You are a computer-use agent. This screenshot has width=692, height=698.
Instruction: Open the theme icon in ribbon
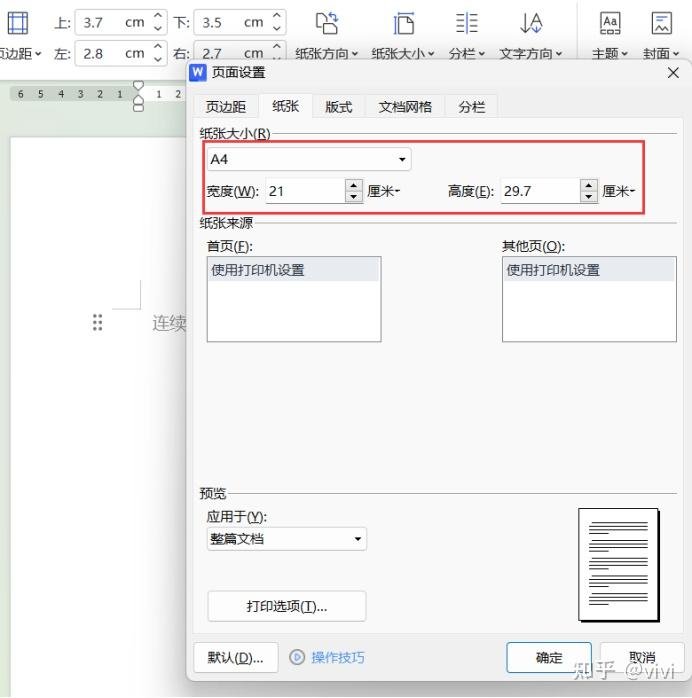coord(610,24)
